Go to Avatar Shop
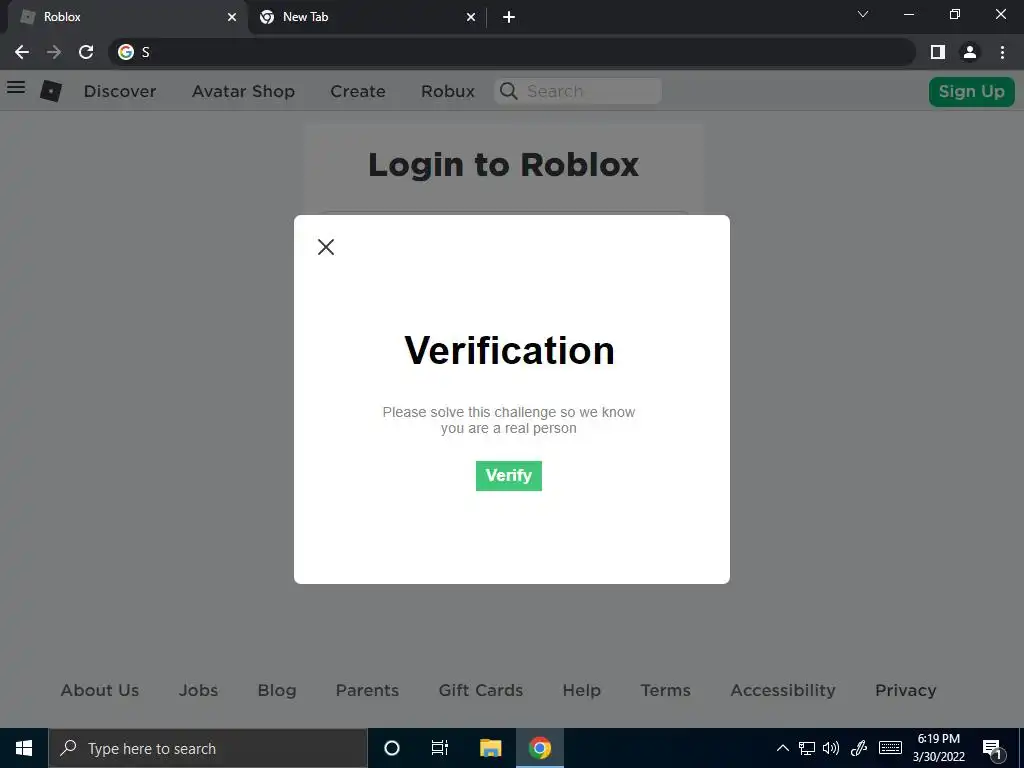The width and height of the screenshot is (1024, 768). tap(244, 91)
